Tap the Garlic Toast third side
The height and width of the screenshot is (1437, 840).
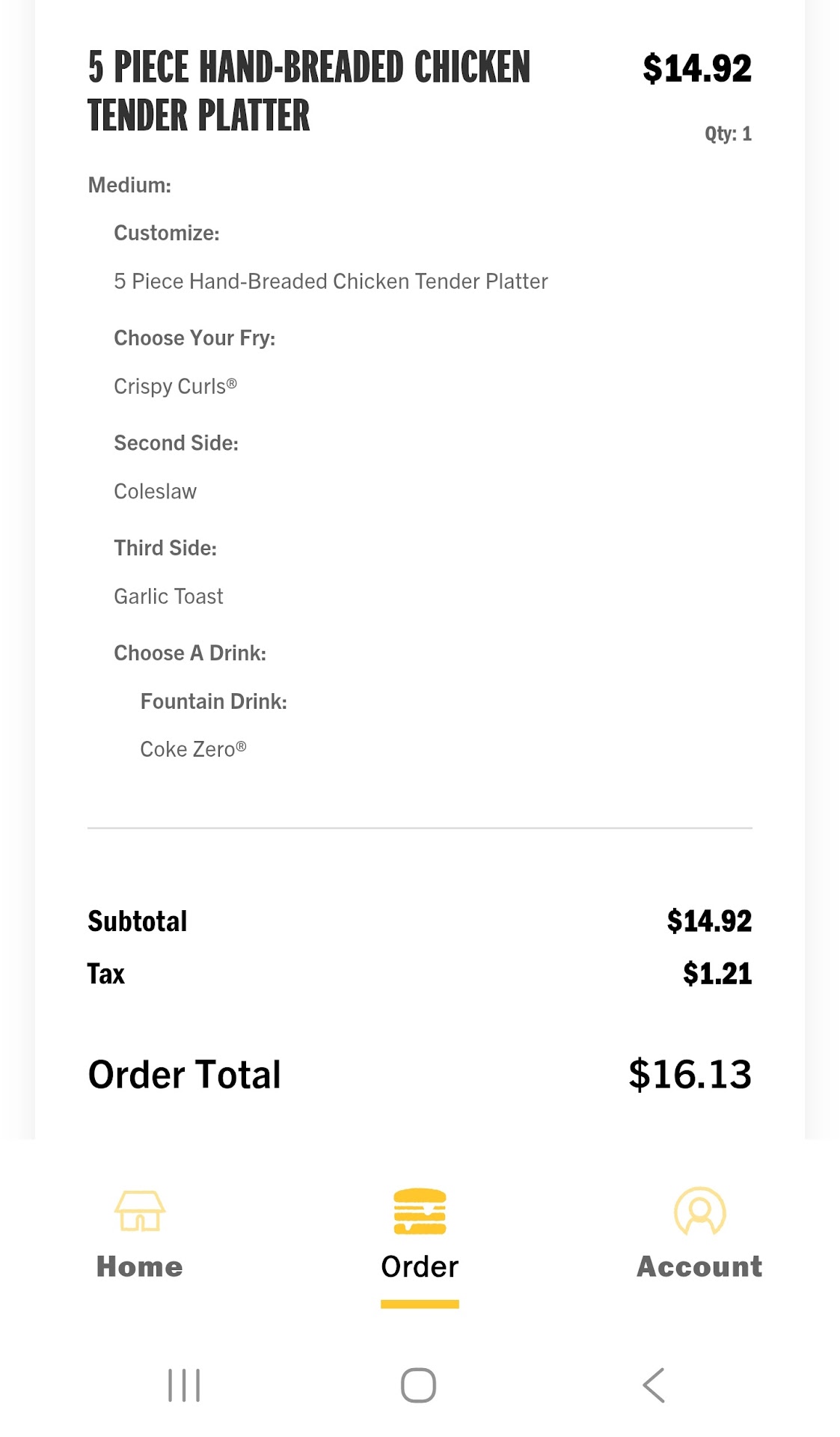168,597
